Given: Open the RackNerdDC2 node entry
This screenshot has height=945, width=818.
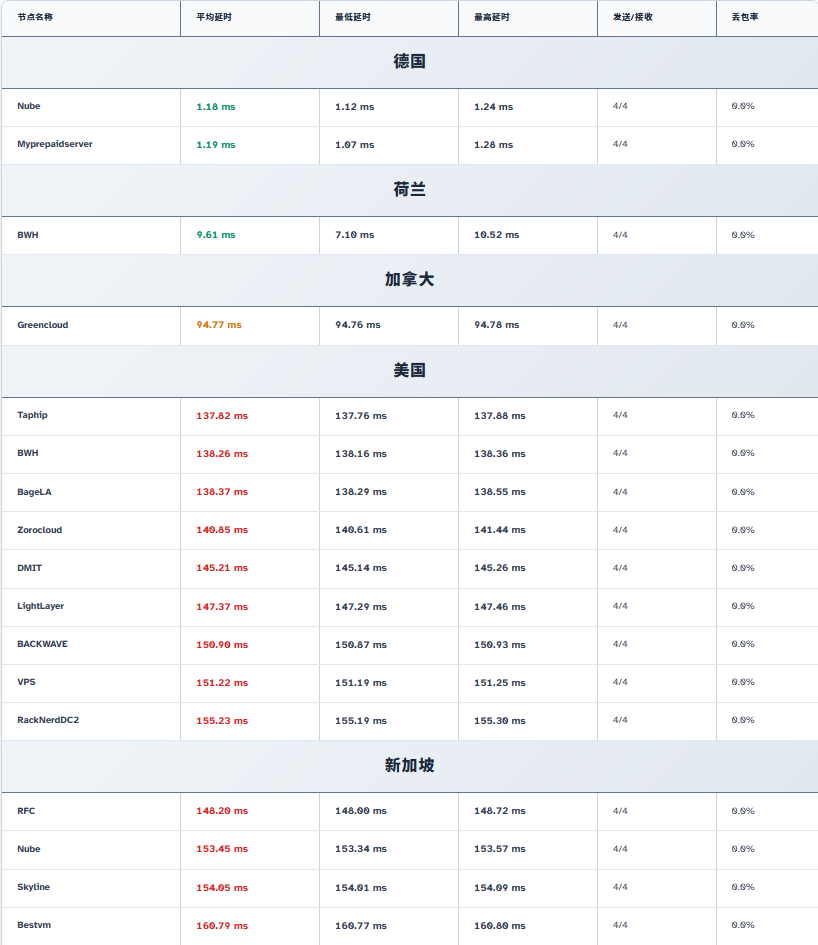Looking at the screenshot, I should pos(48,720).
